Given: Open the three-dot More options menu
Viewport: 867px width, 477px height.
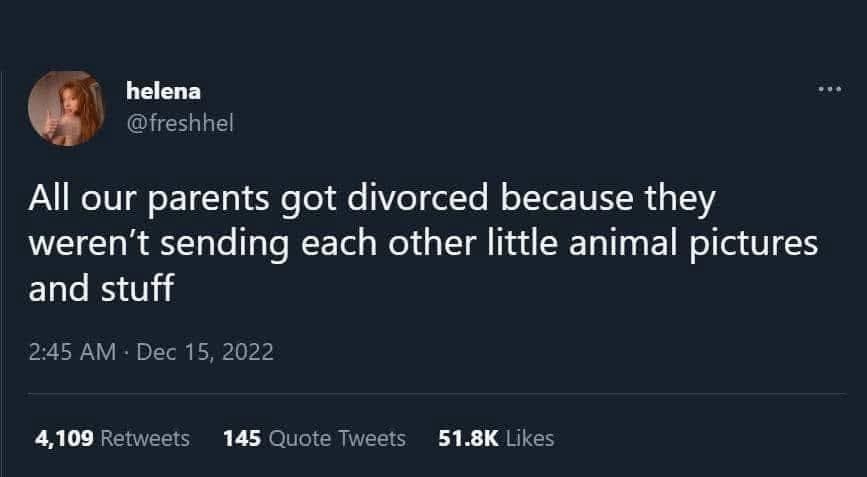Looking at the screenshot, I should point(829,91).
